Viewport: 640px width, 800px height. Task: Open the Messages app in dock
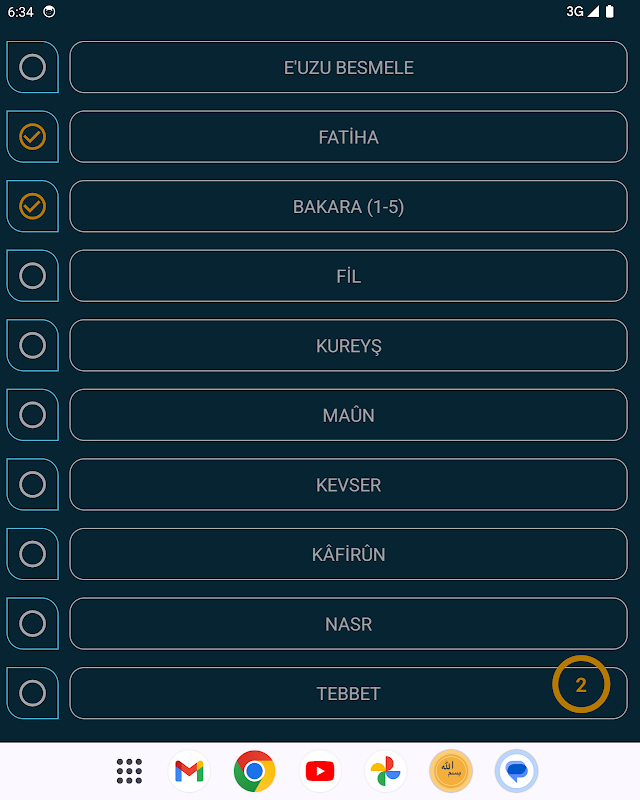tap(516, 771)
